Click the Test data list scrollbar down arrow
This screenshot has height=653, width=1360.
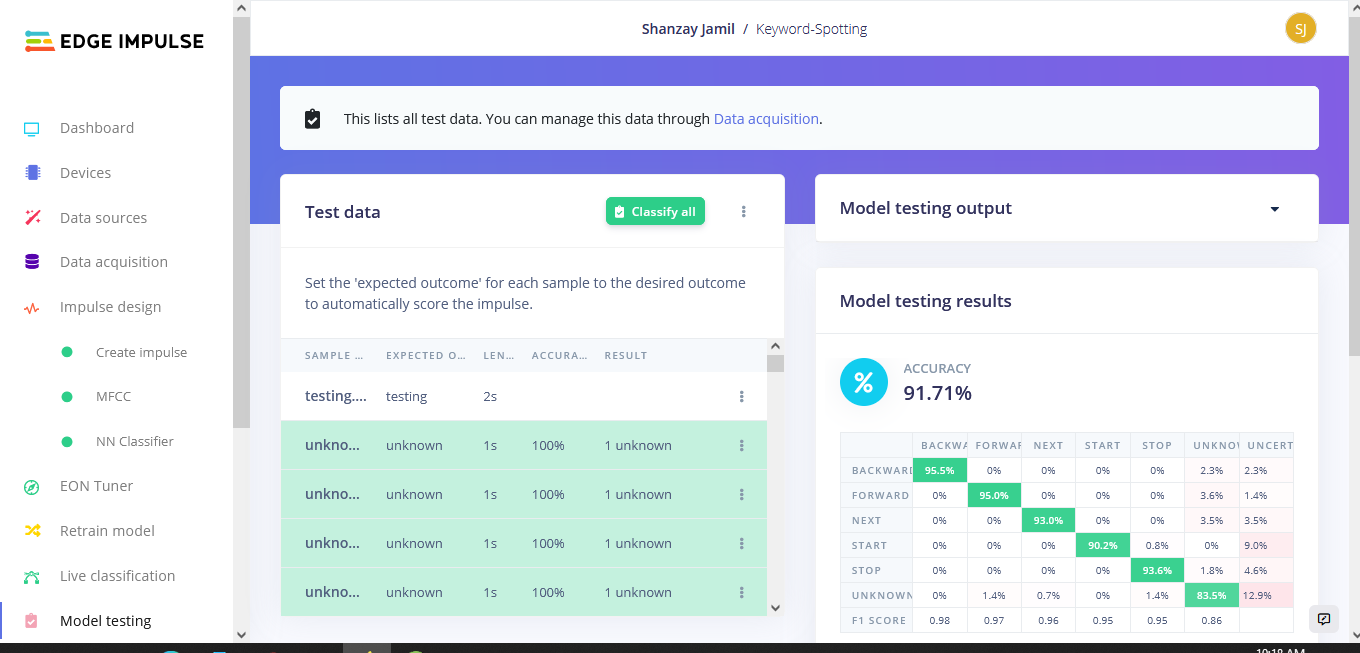tap(775, 607)
